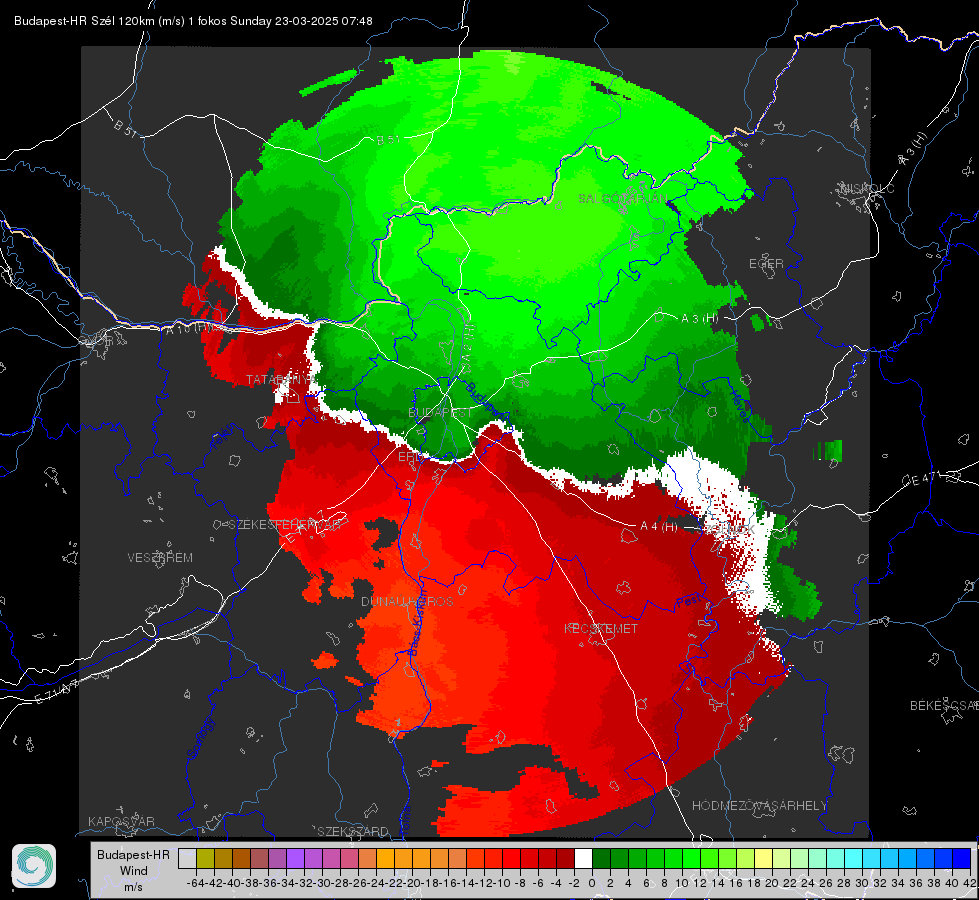This screenshot has width=979, height=900.
Task: Click the grey BUDAPEST city label
Action: pos(441,413)
